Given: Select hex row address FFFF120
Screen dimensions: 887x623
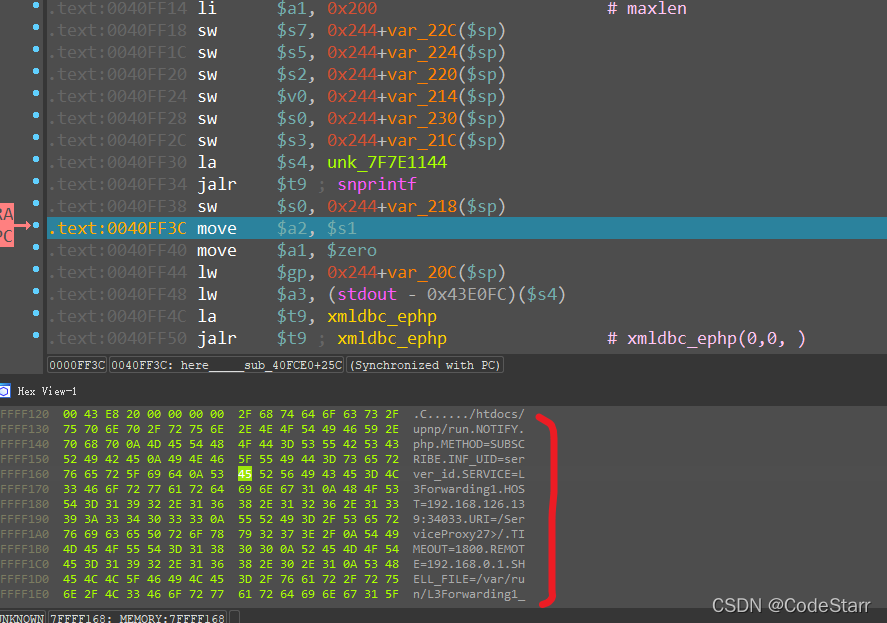Looking at the screenshot, I should click(x=25, y=414).
